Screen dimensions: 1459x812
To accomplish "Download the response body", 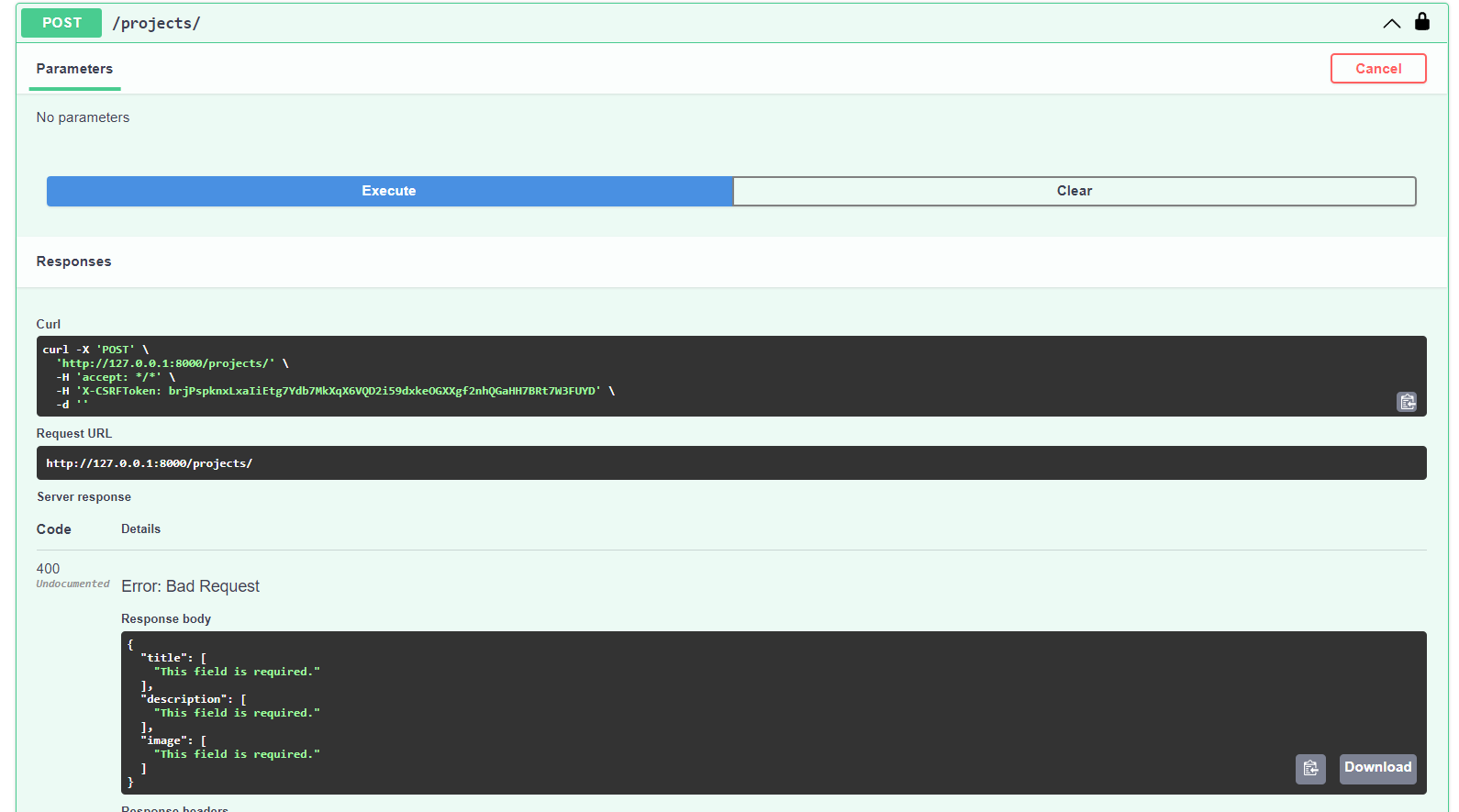I will tap(1377, 768).
